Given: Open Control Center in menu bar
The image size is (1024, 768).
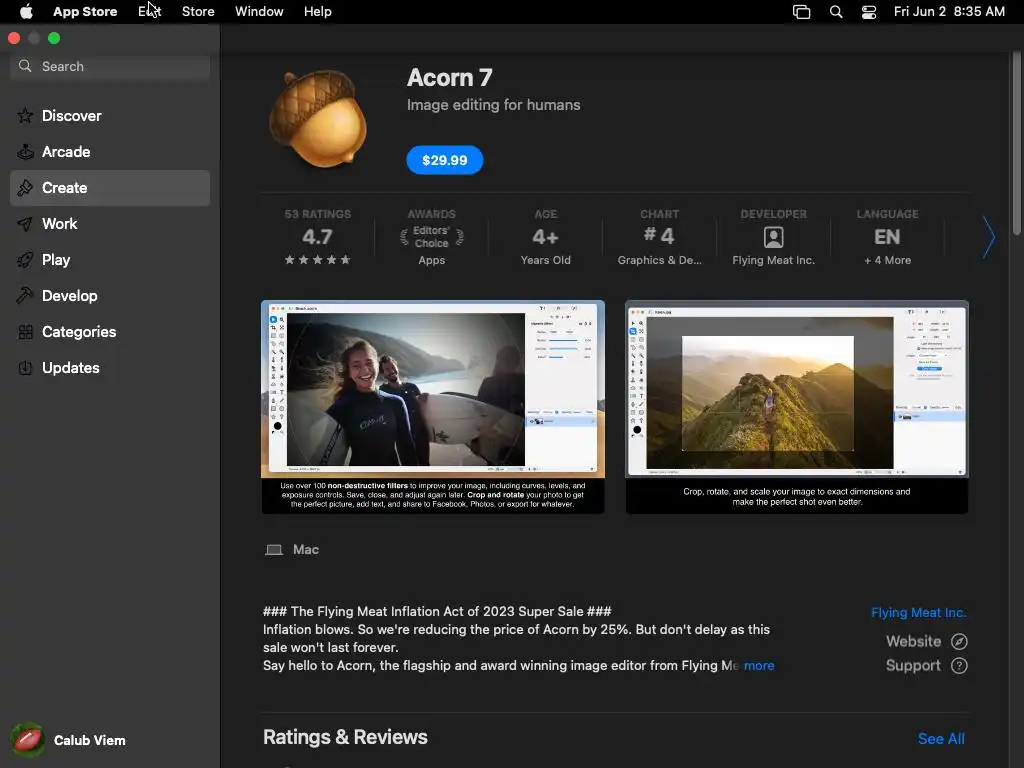Looking at the screenshot, I should click(x=869, y=12).
